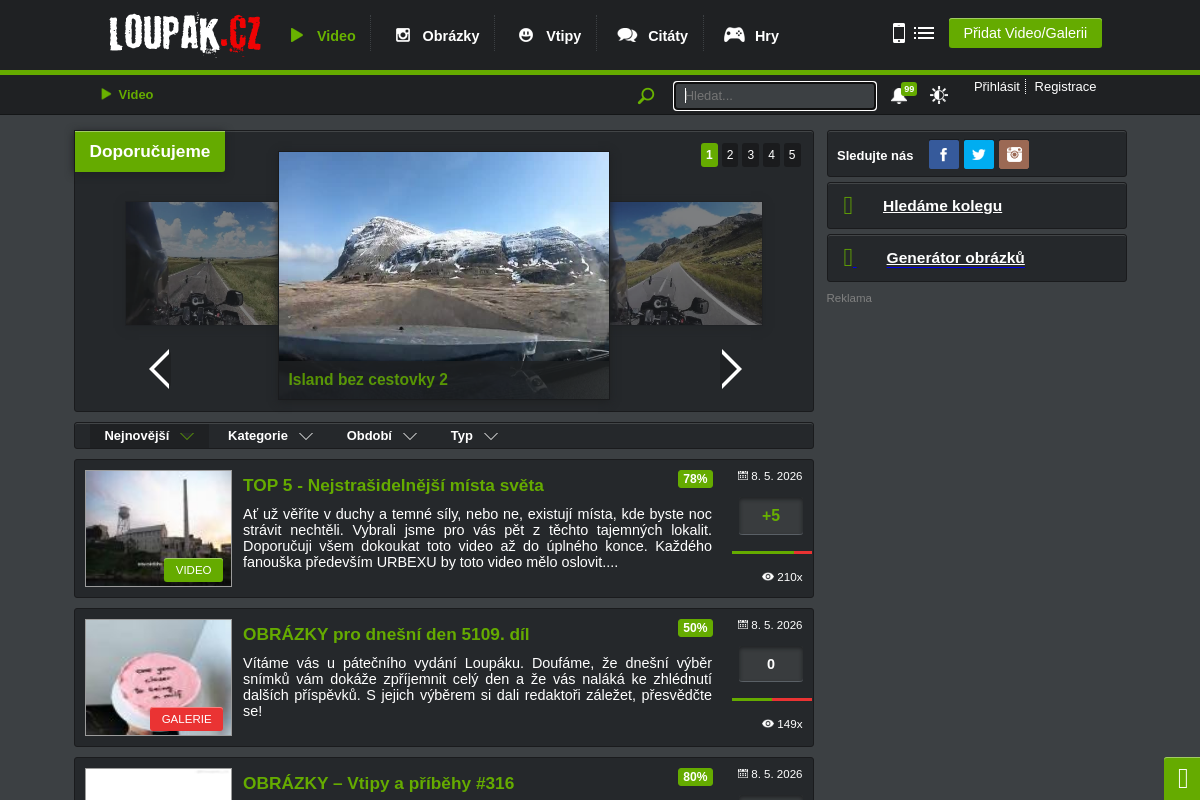
Task: Open the Loupak.cz logo homepage
Action: tap(185, 34)
